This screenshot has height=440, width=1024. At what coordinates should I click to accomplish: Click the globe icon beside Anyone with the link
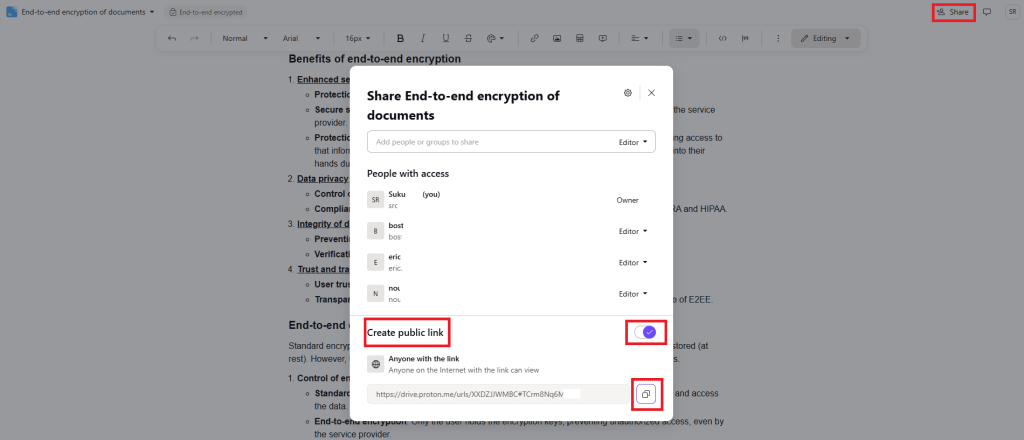click(375, 364)
